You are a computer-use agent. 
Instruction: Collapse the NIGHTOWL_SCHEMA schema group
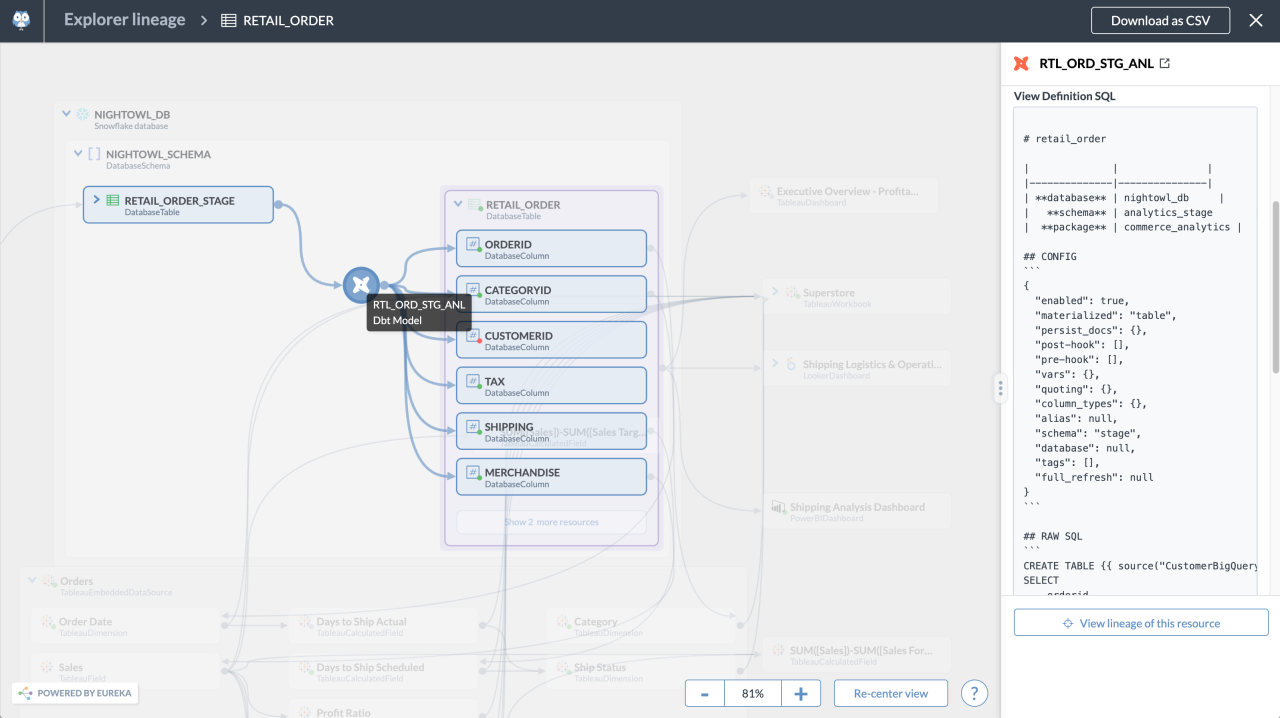pyautogui.click(x=78, y=154)
